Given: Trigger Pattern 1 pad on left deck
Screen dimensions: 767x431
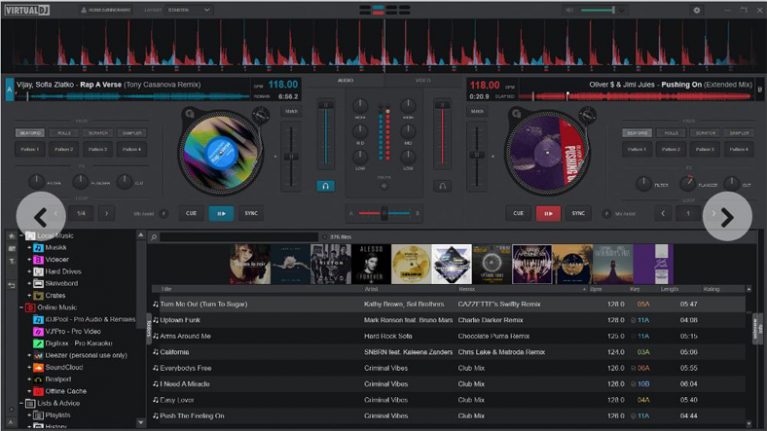Looking at the screenshot, I should (x=30, y=149).
